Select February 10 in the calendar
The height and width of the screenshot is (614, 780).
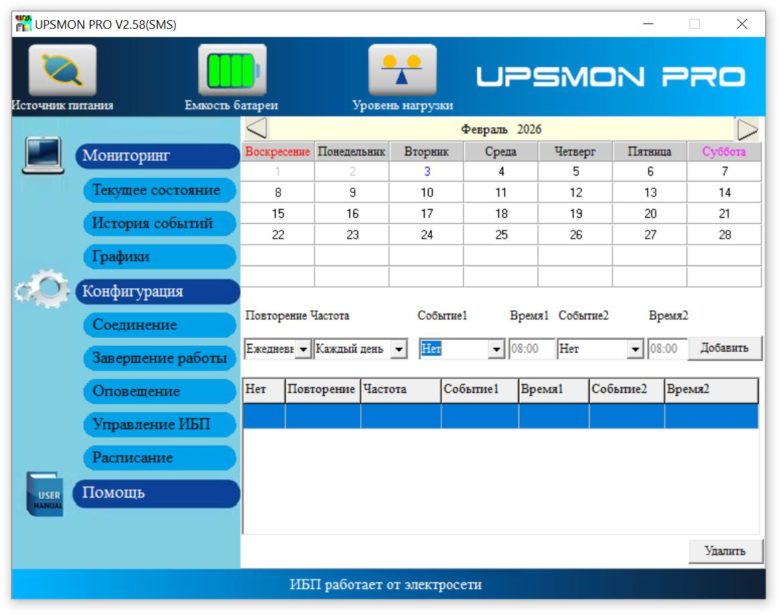click(x=426, y=193)
